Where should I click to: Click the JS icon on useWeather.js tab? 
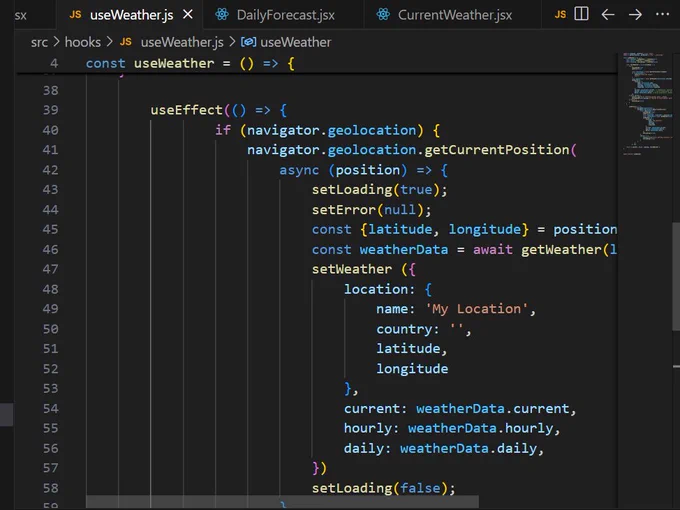75,15
